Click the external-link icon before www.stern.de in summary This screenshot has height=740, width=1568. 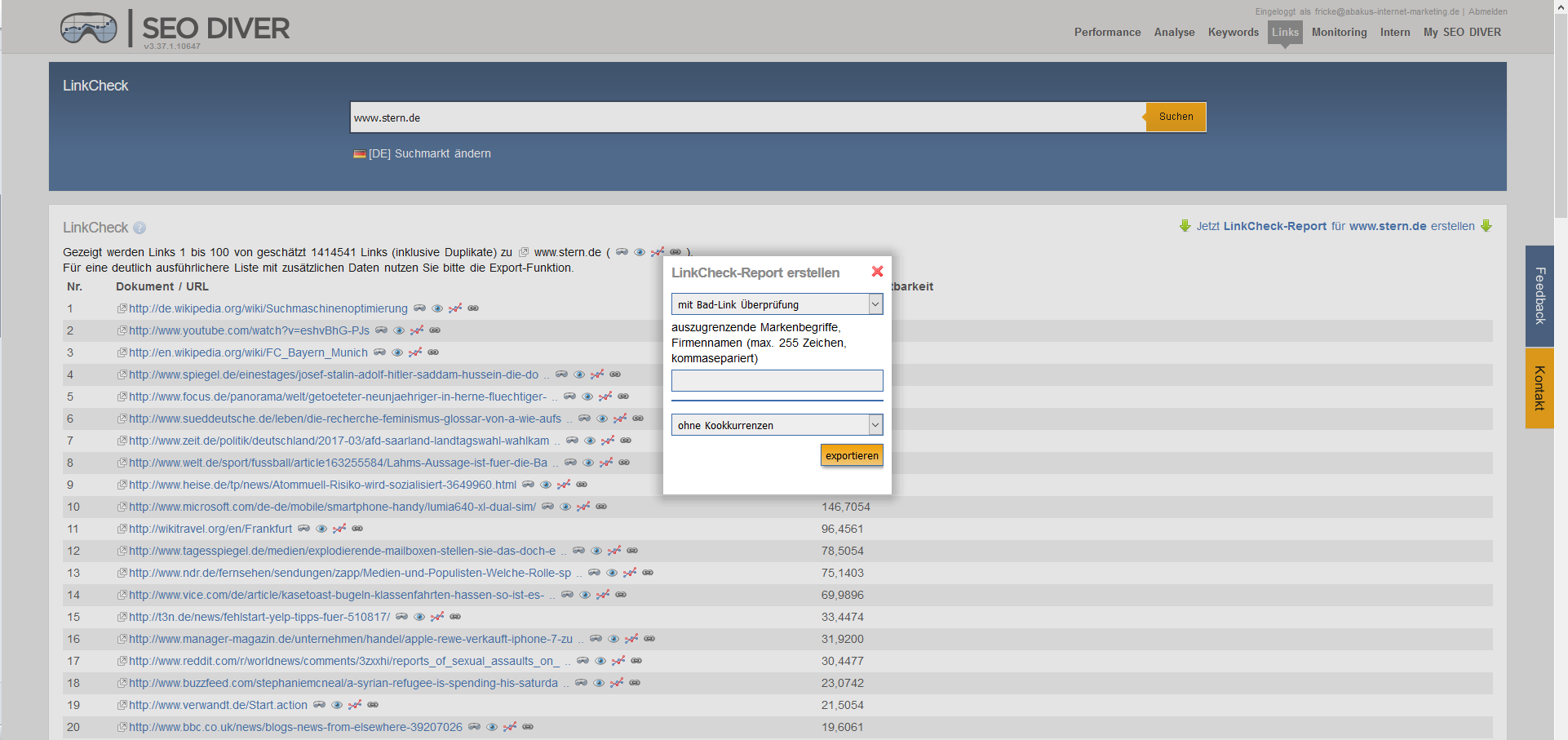[x=524, y=253]
